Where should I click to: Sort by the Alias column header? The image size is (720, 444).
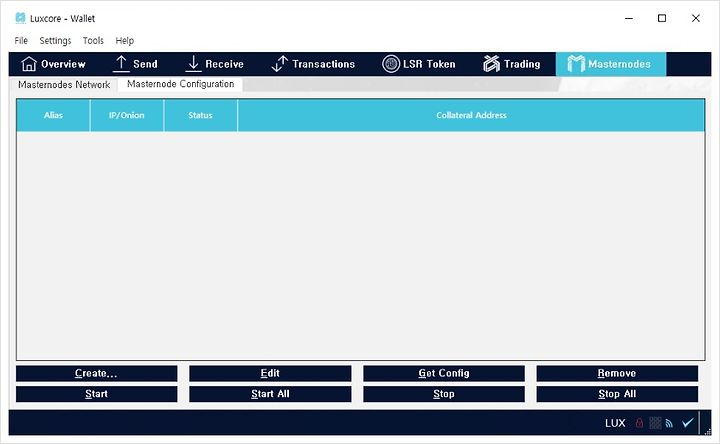(53, 115)
